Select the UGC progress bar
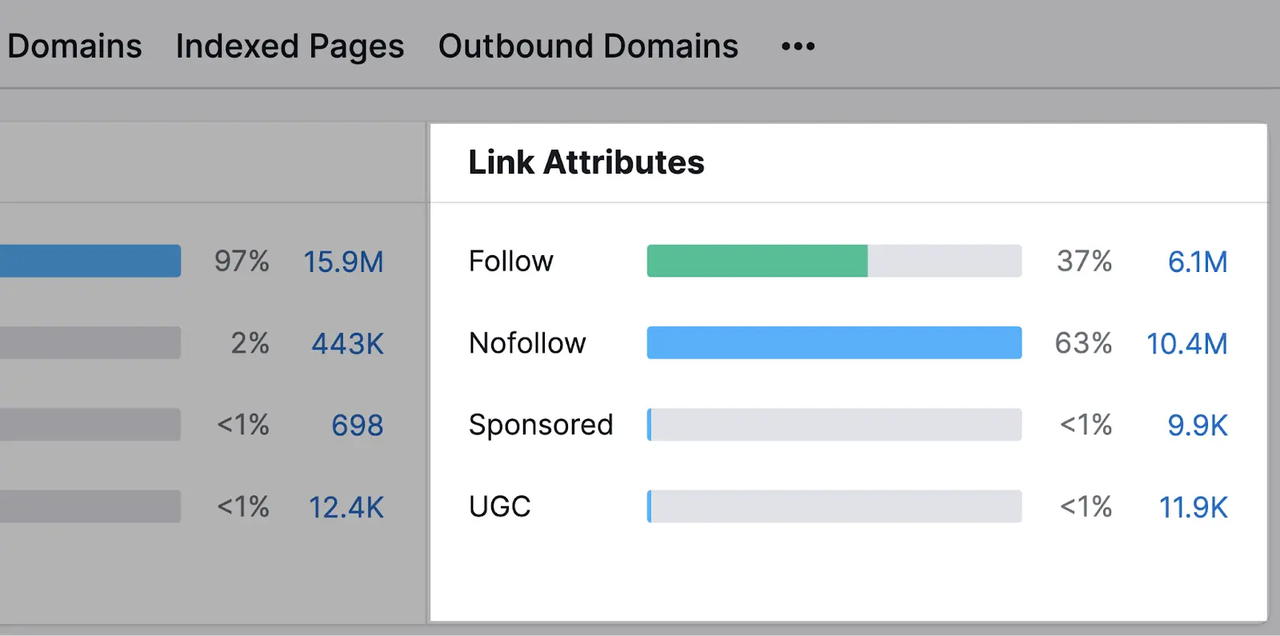 (x=834, y=507)
